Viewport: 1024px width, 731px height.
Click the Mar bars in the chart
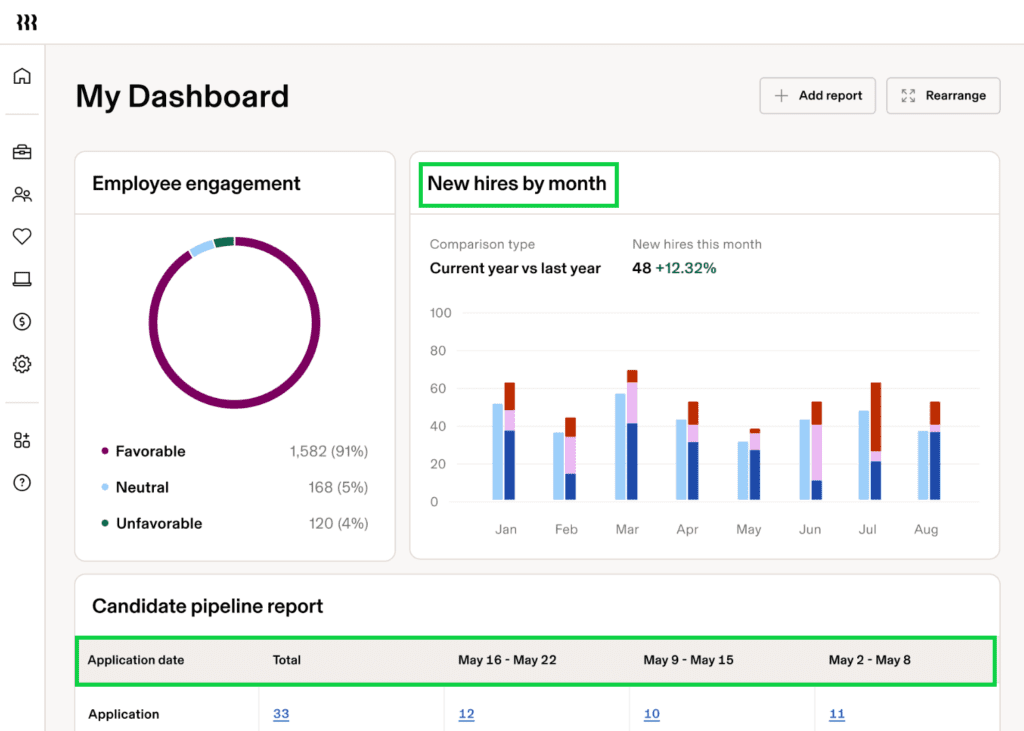626,435
